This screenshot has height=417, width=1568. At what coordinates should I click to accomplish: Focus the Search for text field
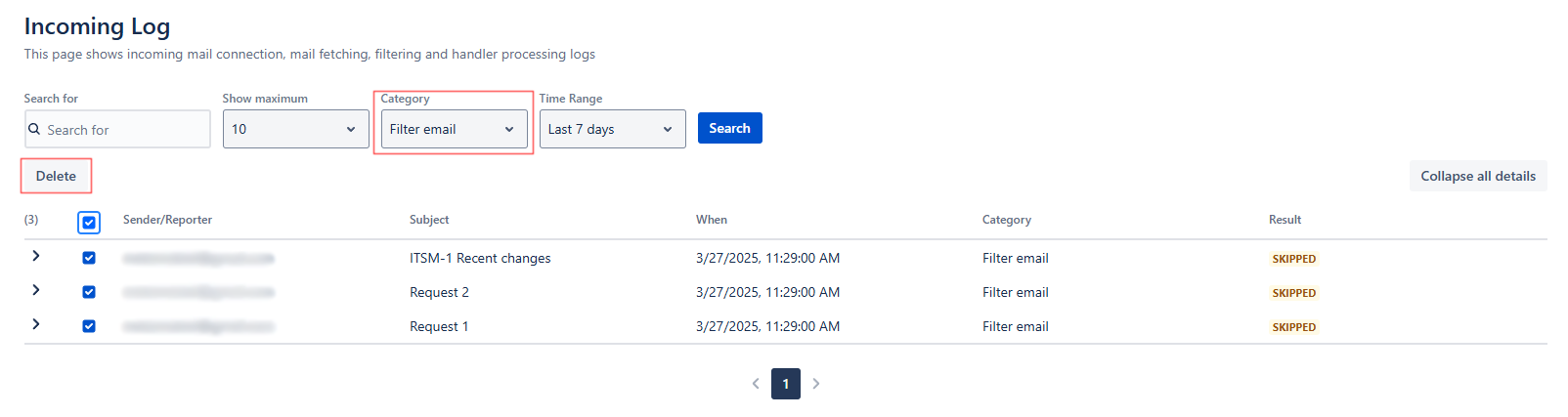click(x=125, y=130)
